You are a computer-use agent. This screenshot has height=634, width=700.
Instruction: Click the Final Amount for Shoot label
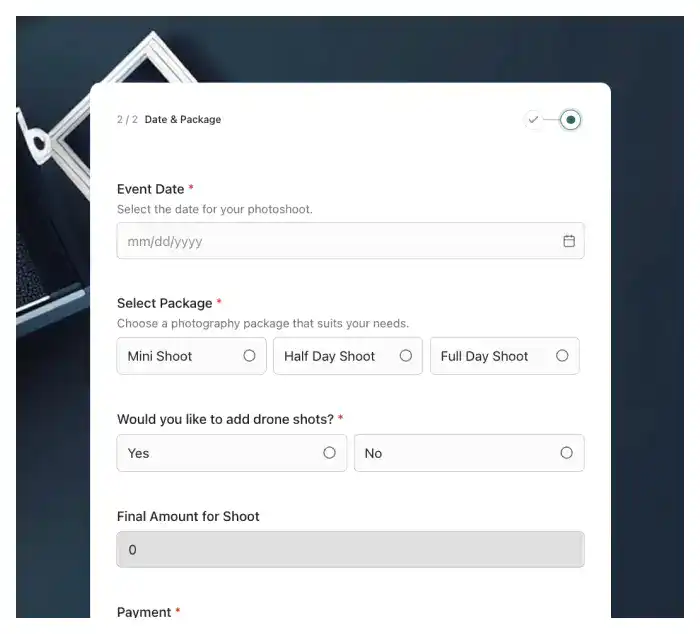pos(188,517)
